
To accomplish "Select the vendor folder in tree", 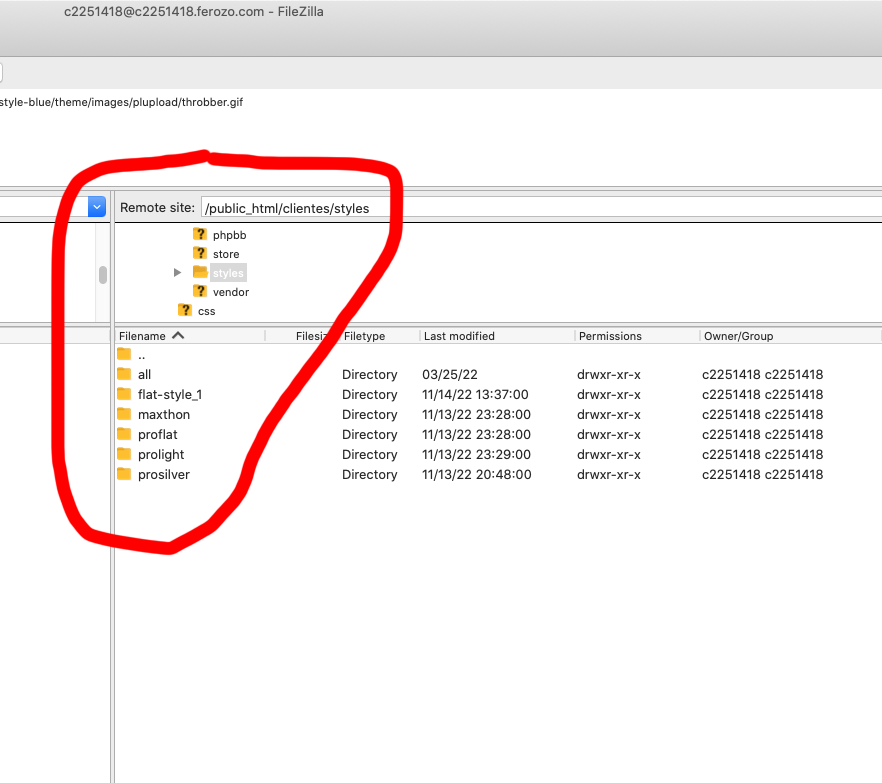I will point(230,292).
